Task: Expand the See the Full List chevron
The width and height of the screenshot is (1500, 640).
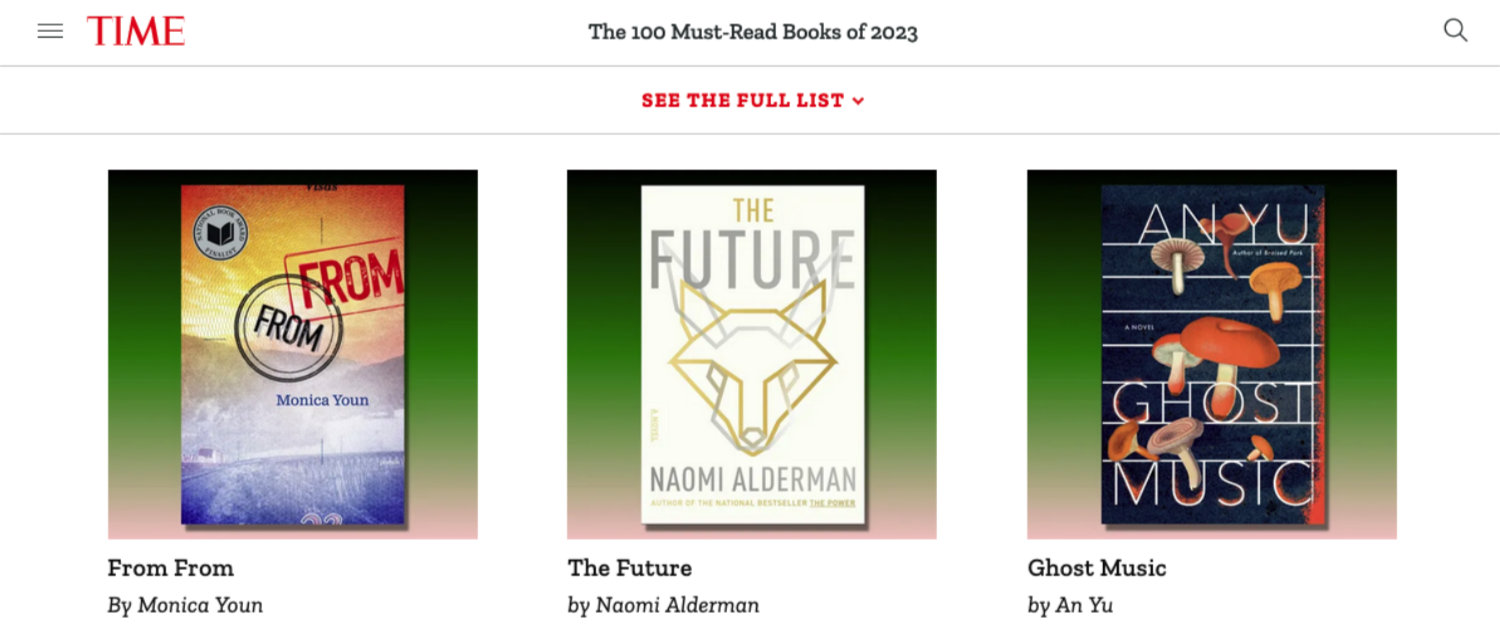Action: 858,101
